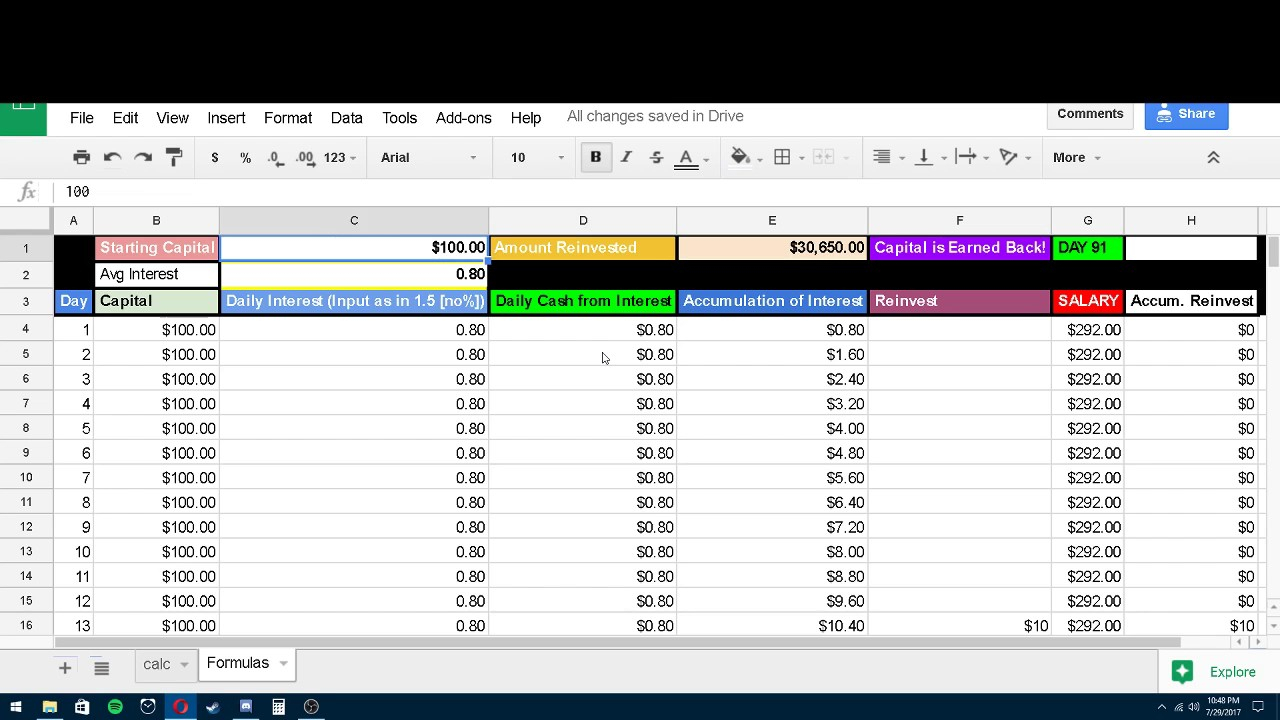Click the blue Share button
This screenshot has width=1280, height=720.
click(1186, 114)
